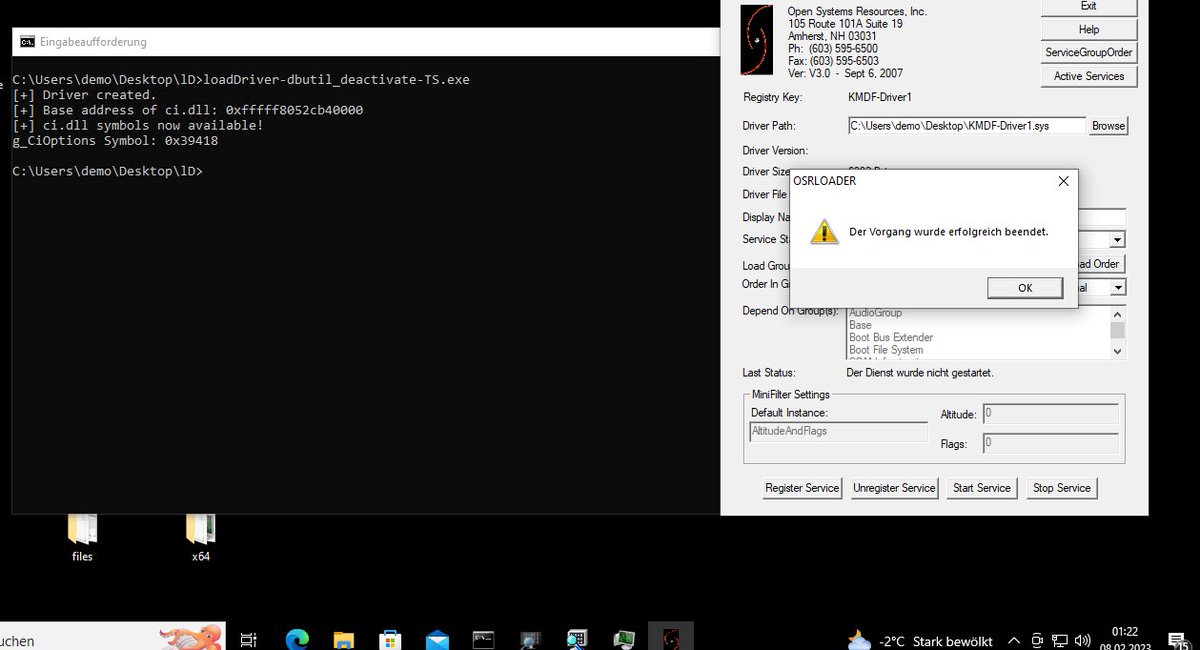Viewport: 1200px width, 650px height.
Task: Click the network tray icon
Action: pos(1060,640)
